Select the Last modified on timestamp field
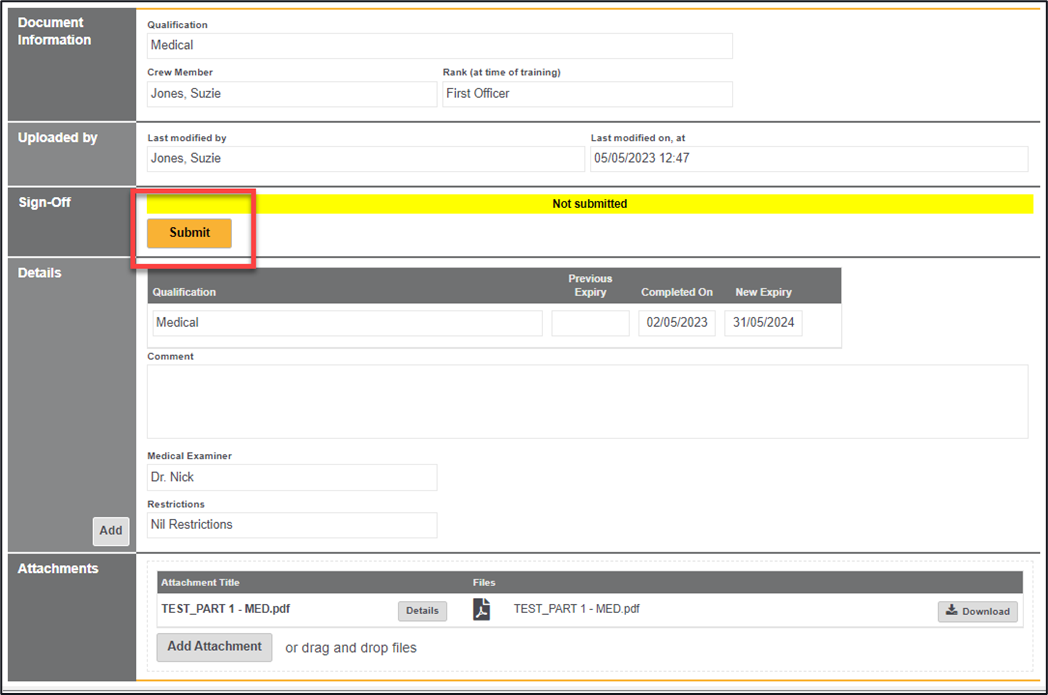The height and width of the screenshot is (695, 1048). tap(808, 159)
